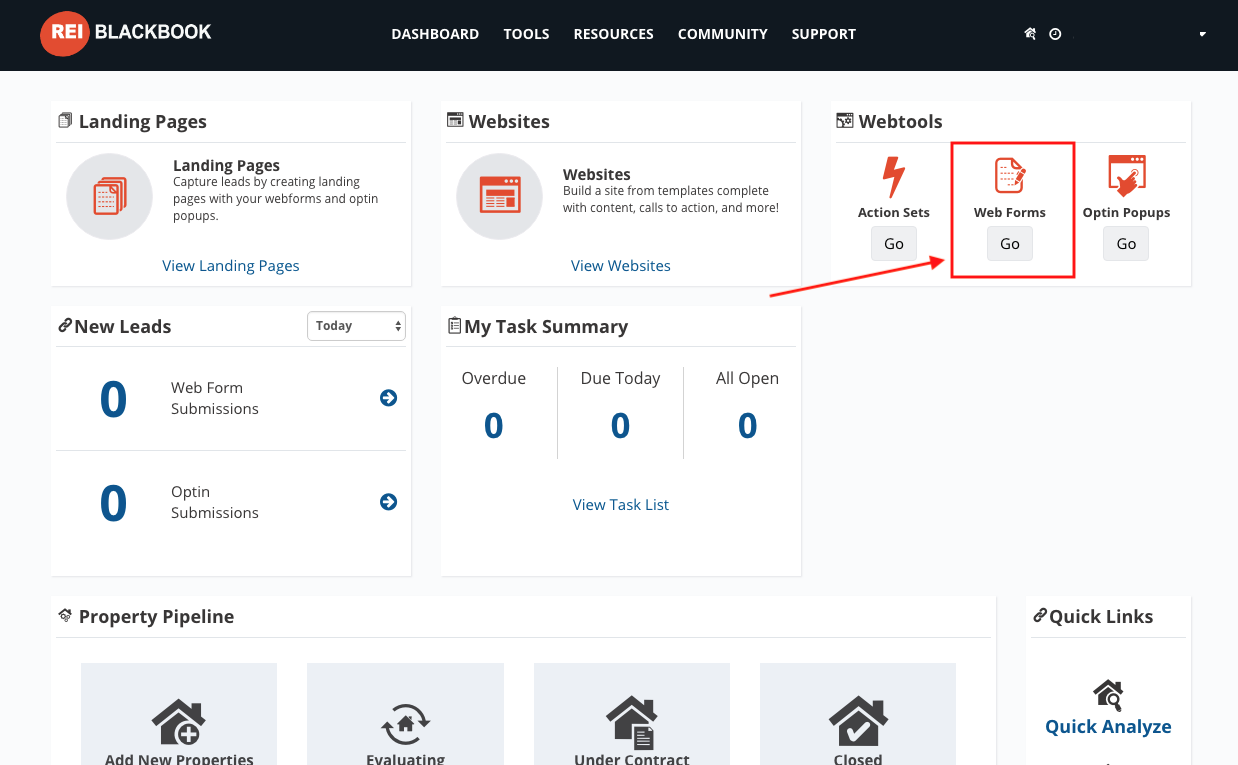The width and height of the screenshot is (1238, 765).
Task: Open the account dropdown arrow in header
Action: pyautogui.click(x=1202, y=34)
